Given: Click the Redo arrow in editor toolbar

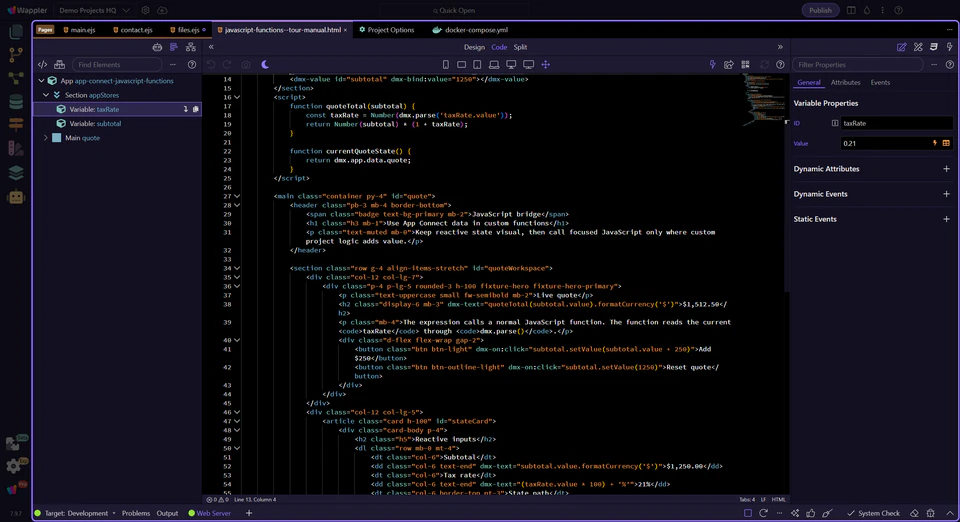Looking at the screenshot, I should tap(227, 64).
